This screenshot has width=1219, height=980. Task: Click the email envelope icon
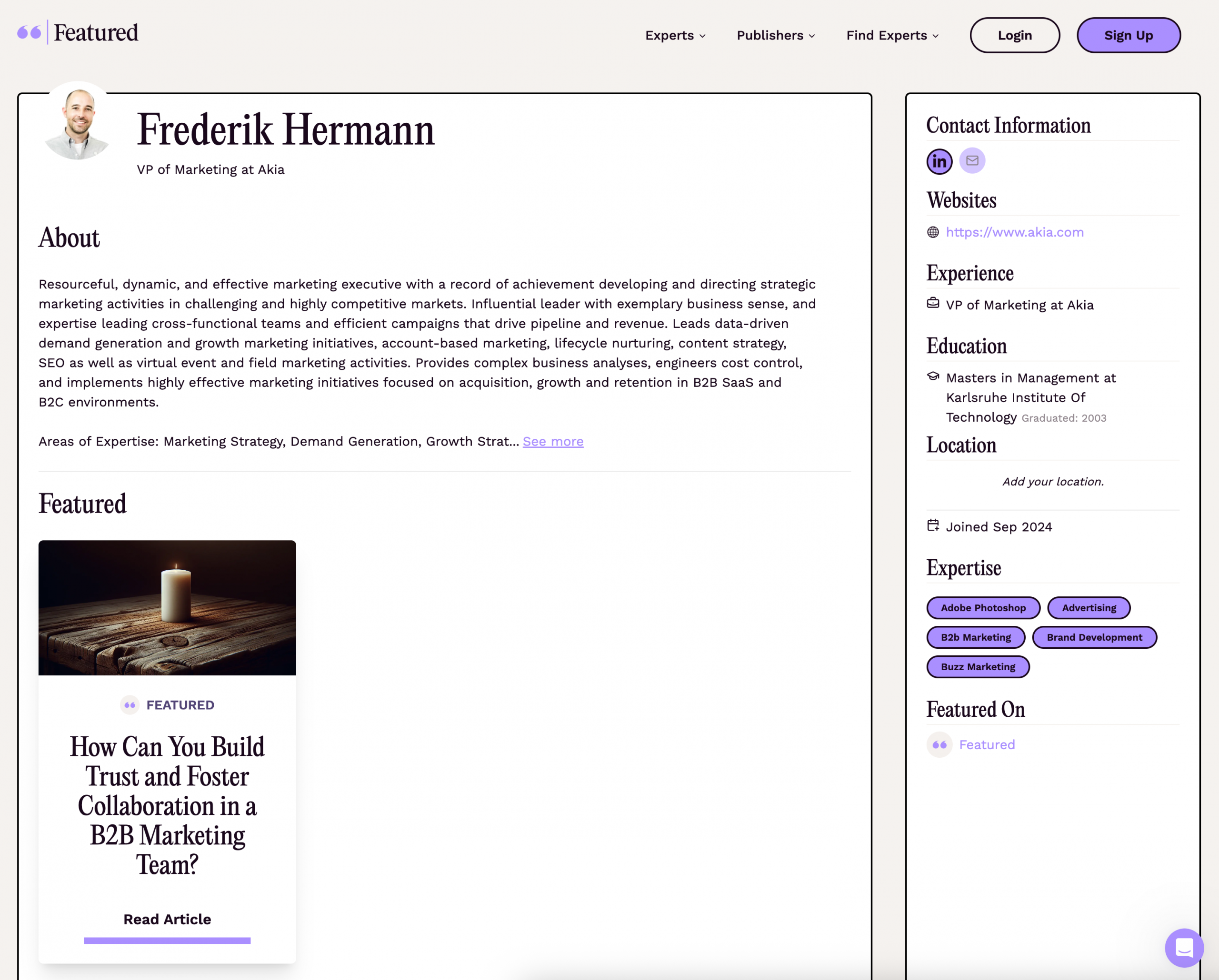(972, 161)
